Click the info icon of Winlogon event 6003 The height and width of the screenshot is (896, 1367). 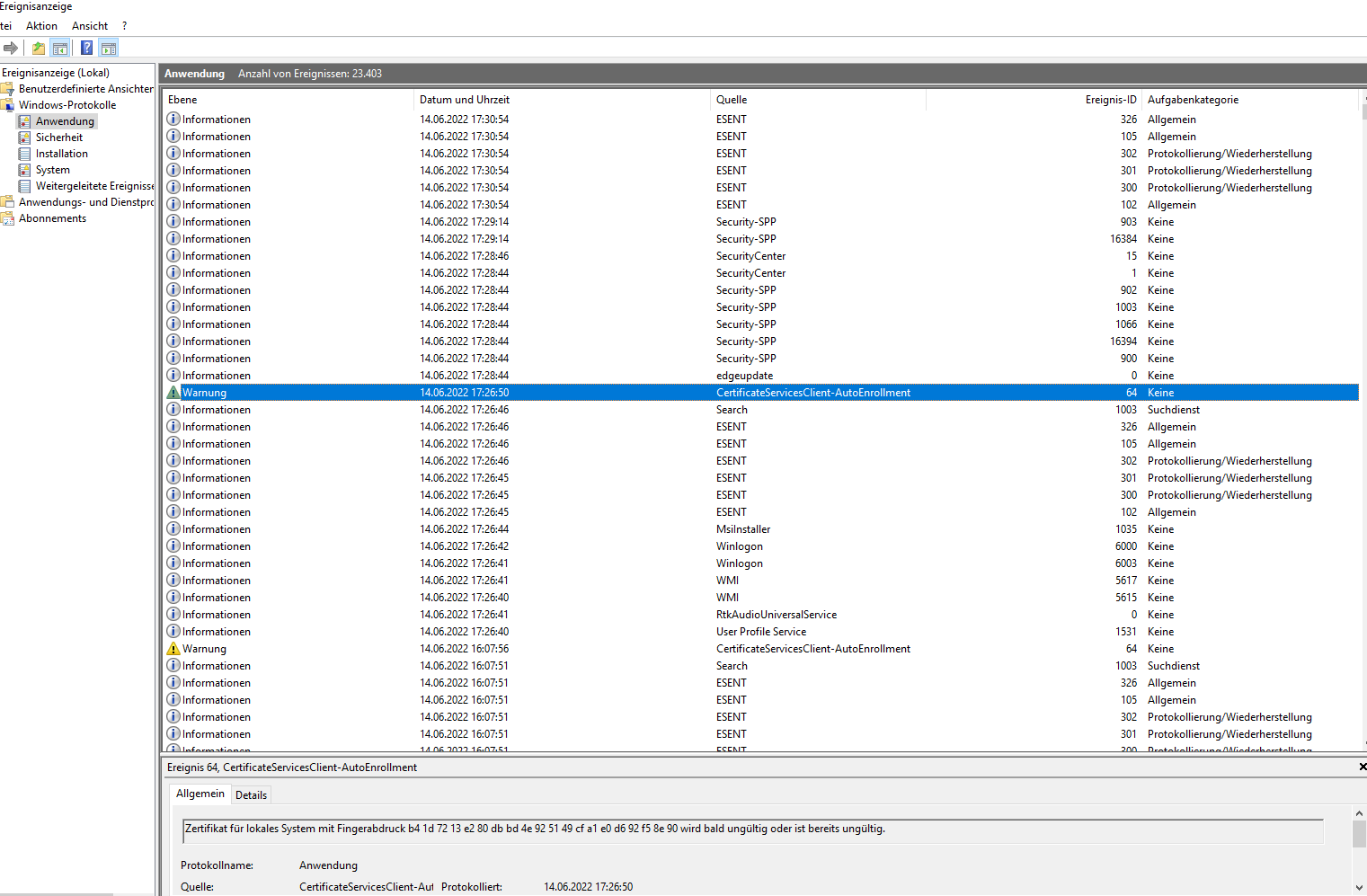coord(174,563)
